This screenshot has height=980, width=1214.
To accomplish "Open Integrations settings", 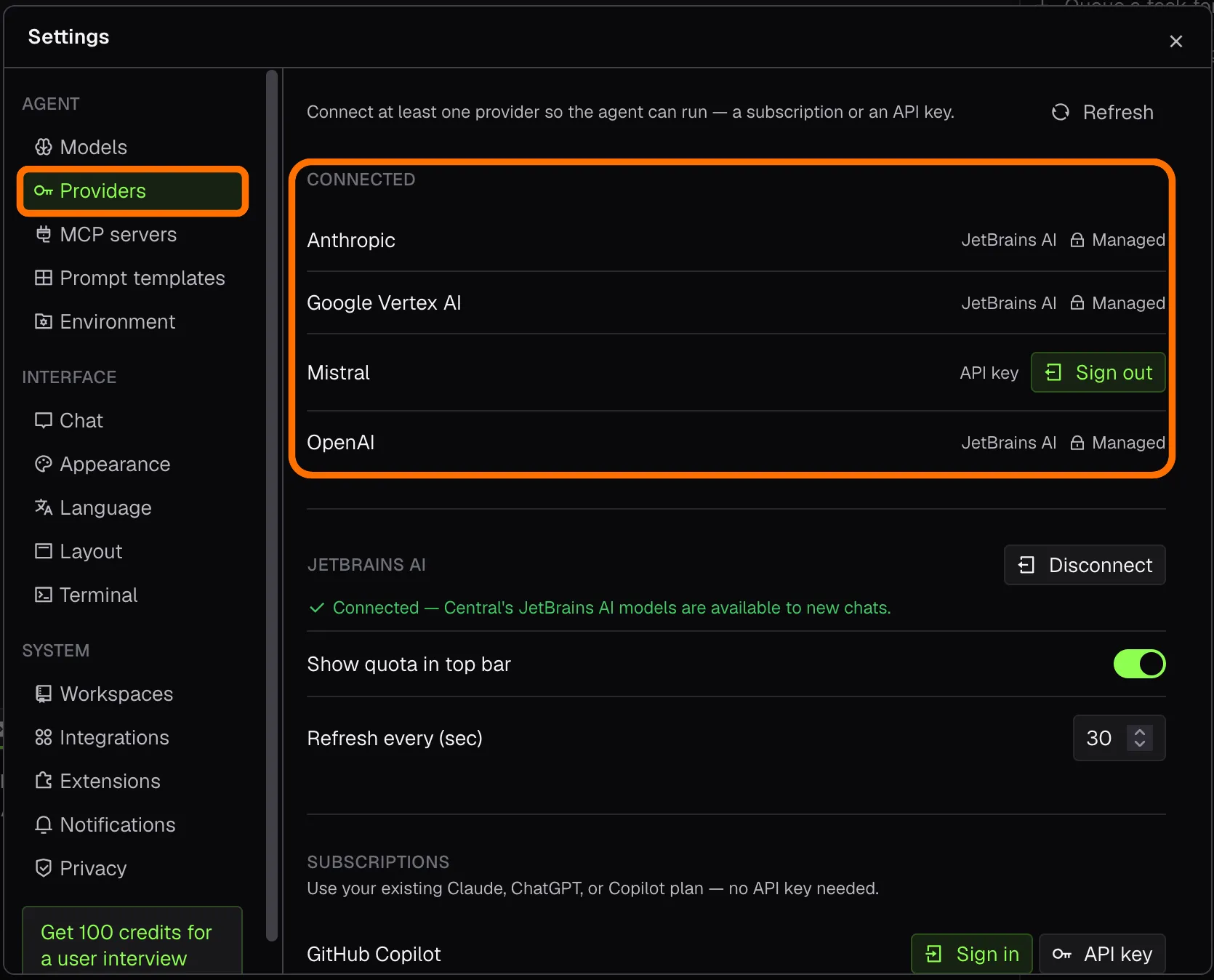I will (131, 737).
